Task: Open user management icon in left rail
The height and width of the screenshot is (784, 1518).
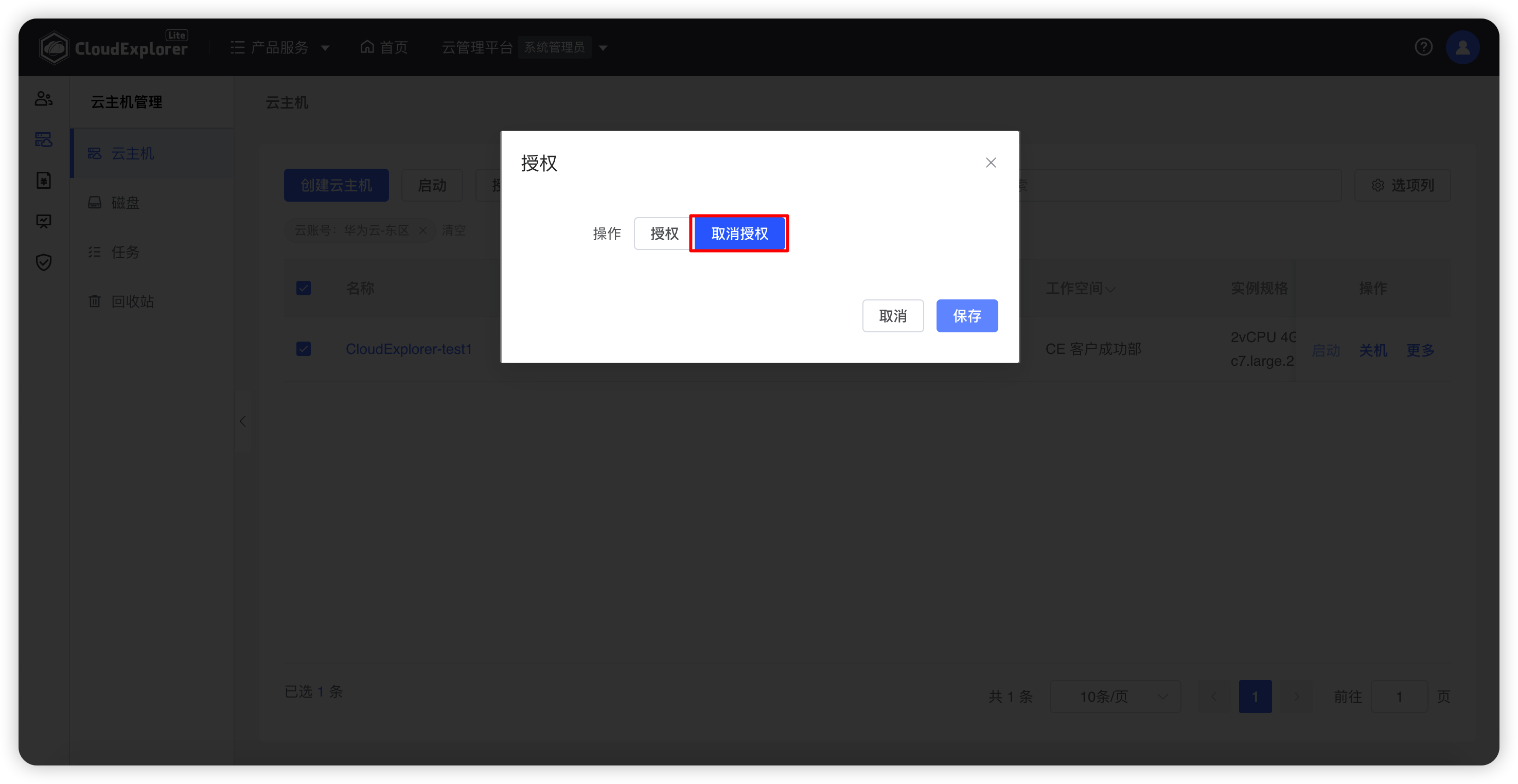Action: point(44,98)
